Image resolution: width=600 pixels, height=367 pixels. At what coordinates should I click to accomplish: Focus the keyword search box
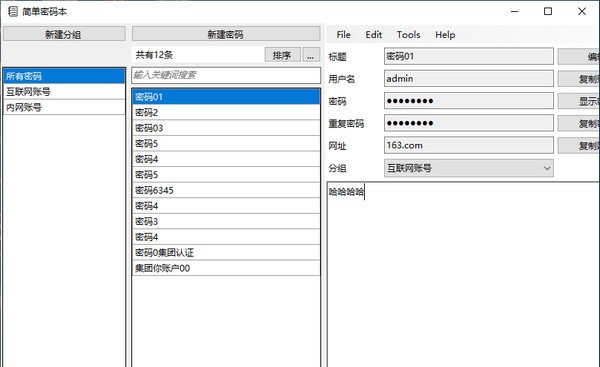click(226, 75)
